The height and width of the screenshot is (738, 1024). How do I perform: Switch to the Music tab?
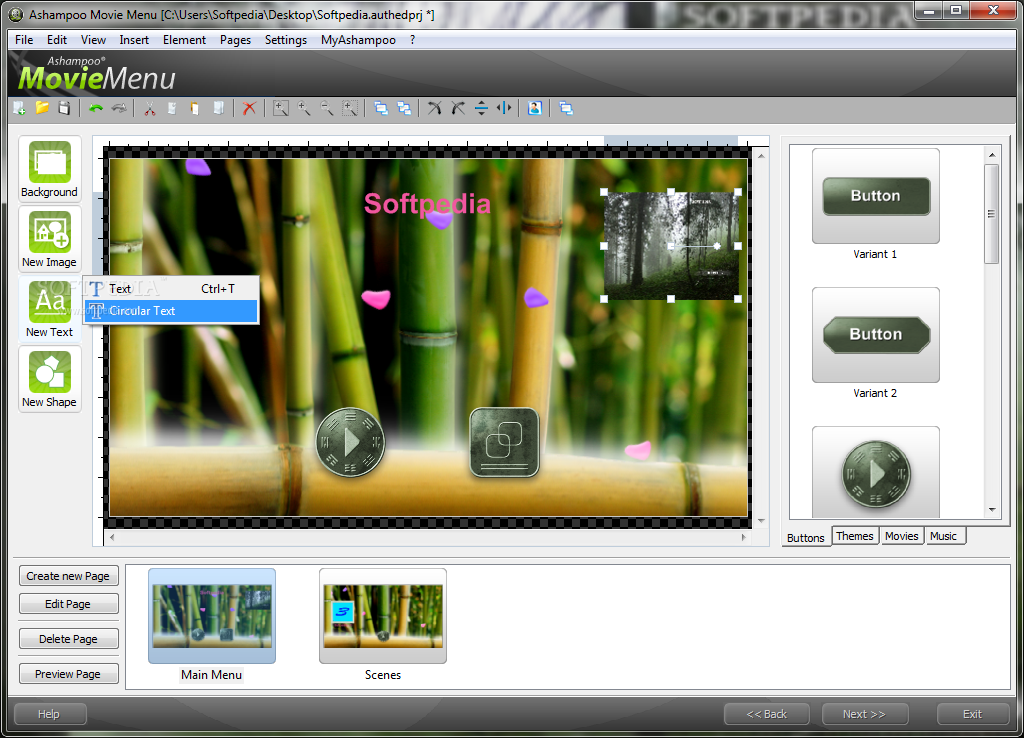944,536
